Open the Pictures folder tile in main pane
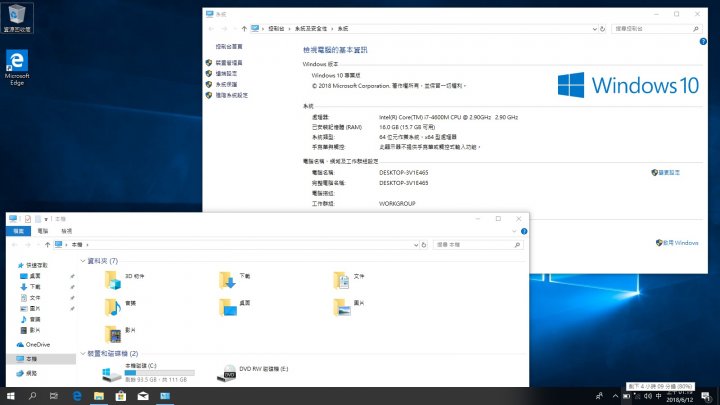 (349, 307)
